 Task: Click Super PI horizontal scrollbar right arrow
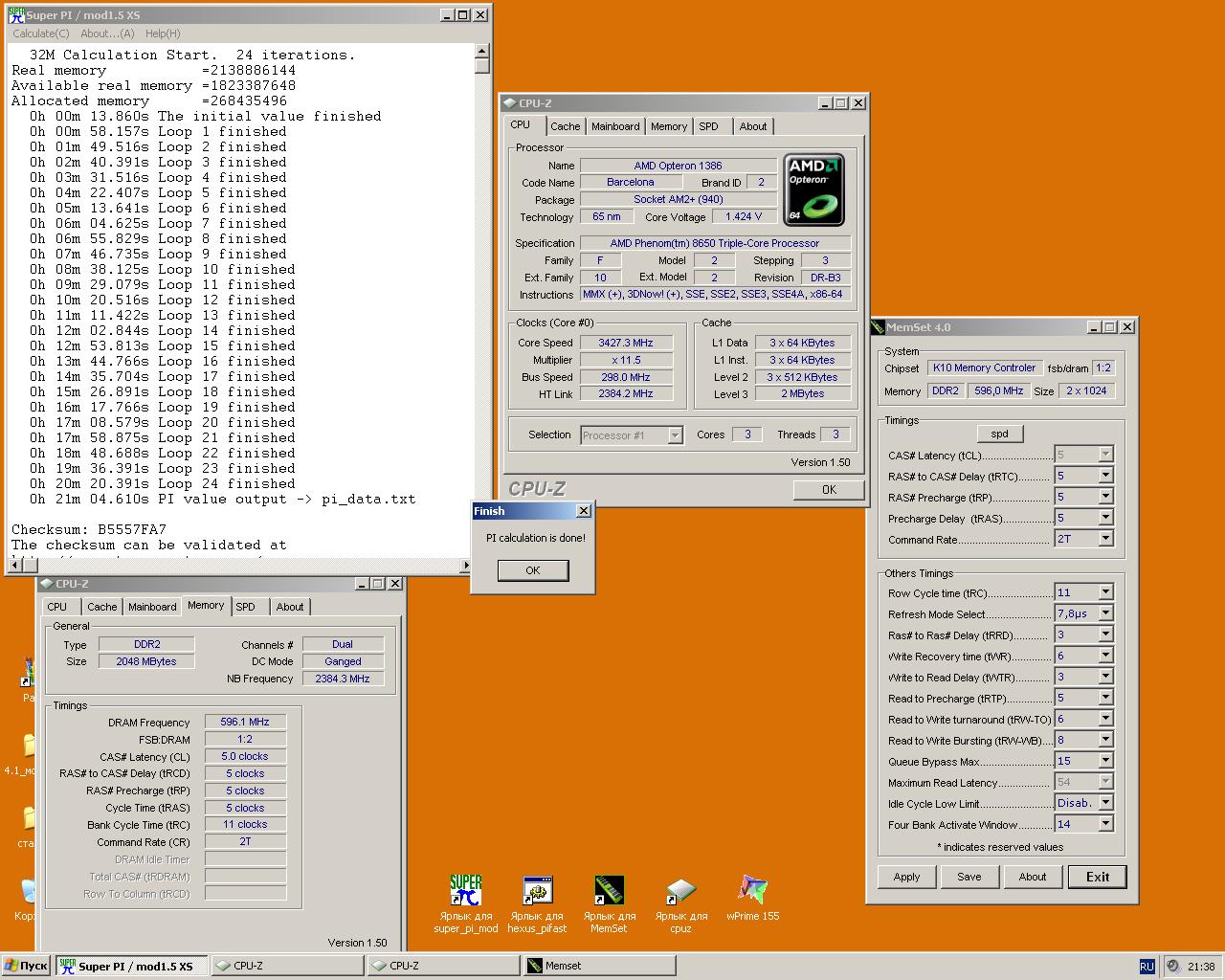click(466, 566)
